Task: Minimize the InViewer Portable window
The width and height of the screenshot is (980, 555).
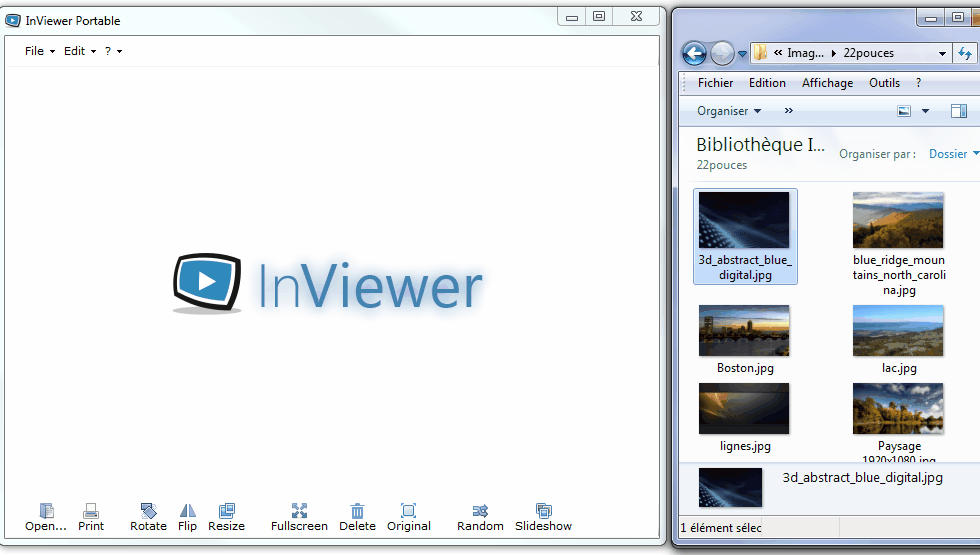Action: point(571,17)
